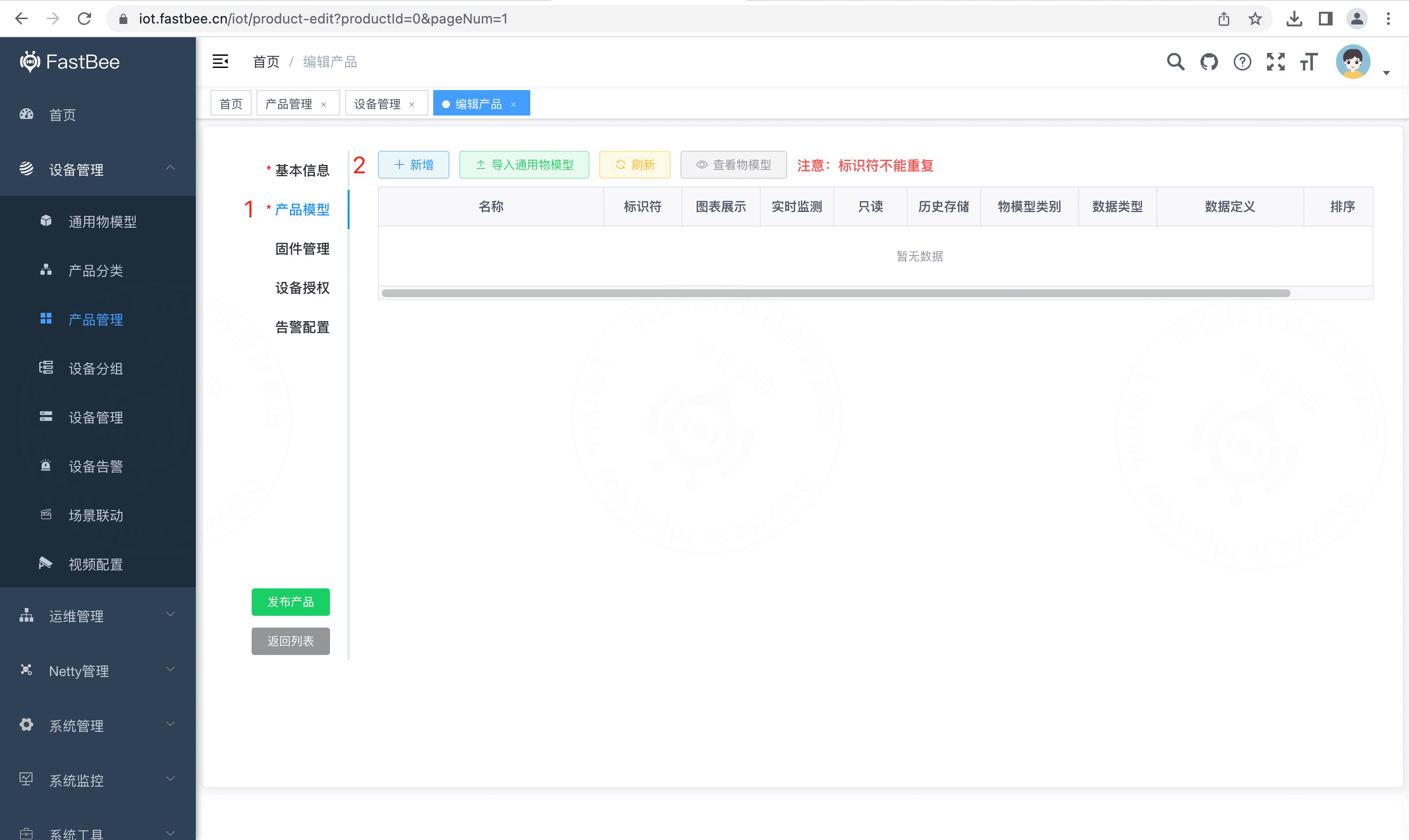Reload the page with the browser refresh icon
Image resolution: width=1409 pixels, height=840 pixels.
[x=84, y=19]
